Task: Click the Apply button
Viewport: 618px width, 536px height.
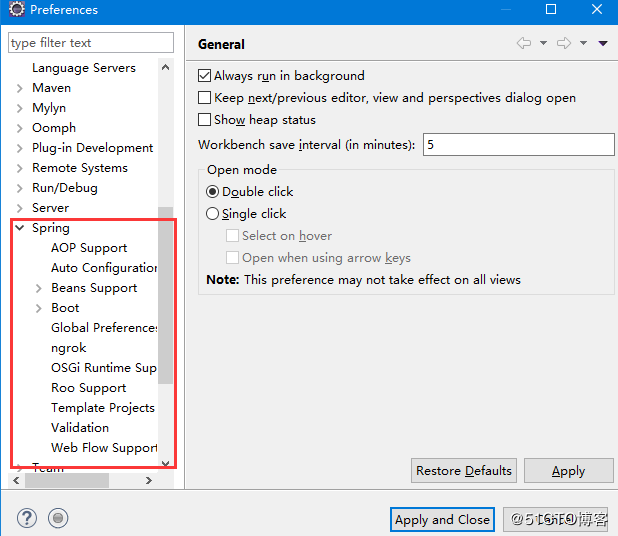Action: (x=569, y=471)
